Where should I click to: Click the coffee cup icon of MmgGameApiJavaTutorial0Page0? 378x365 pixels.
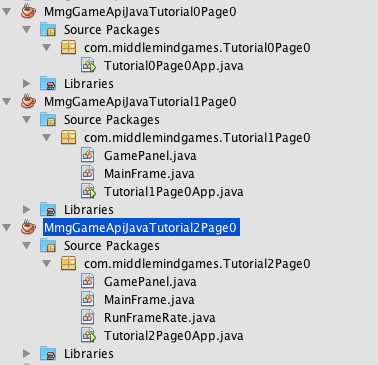click(x=28, y=11)
